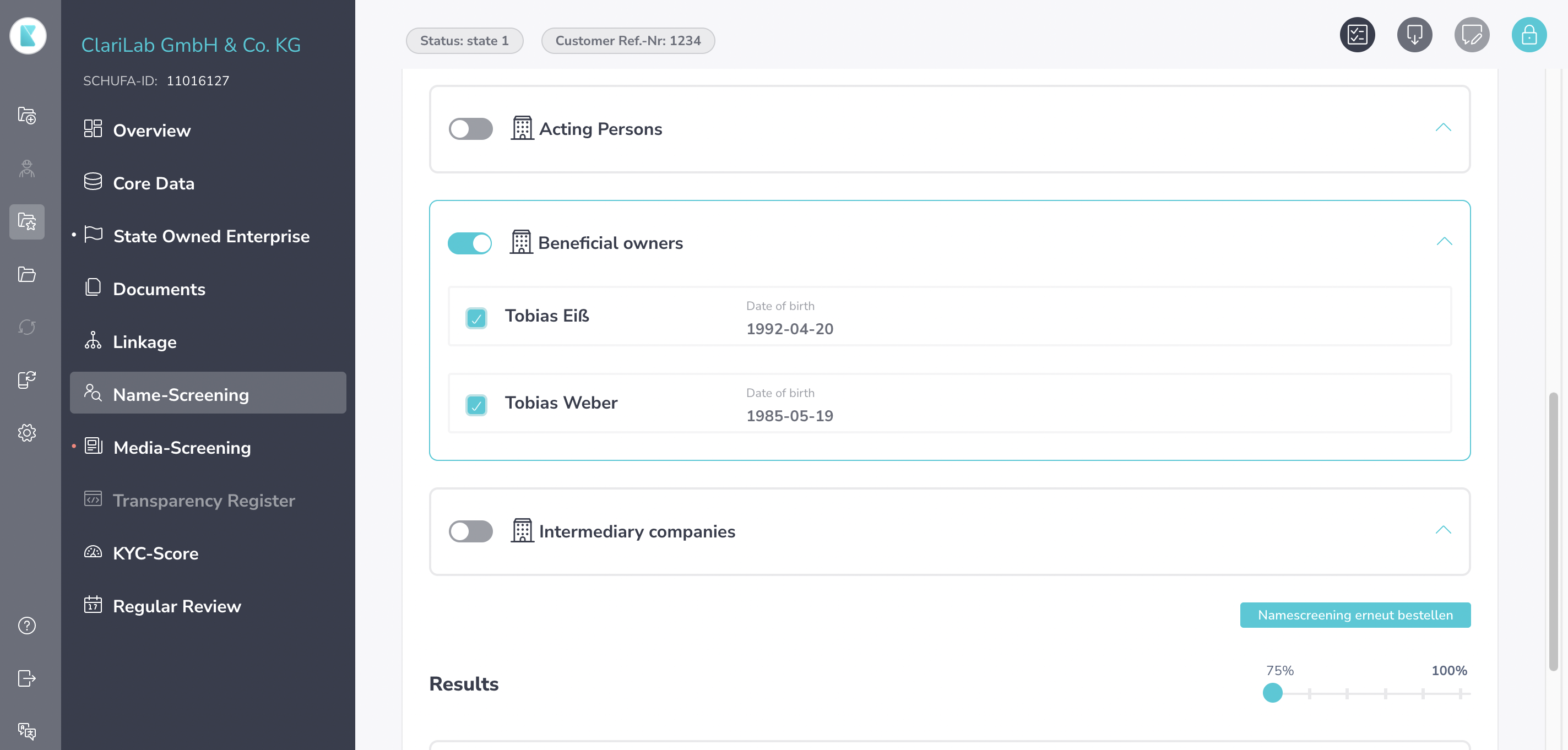Click Tobias Eiß name
This screenshot has height=750, width=1568.
tap(546, 316)
